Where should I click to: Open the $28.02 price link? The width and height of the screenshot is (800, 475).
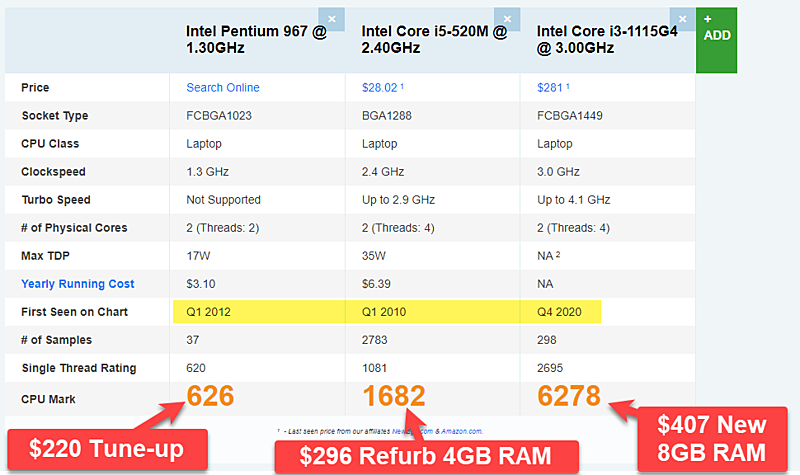pyautogui.click(x=380, y=88)
